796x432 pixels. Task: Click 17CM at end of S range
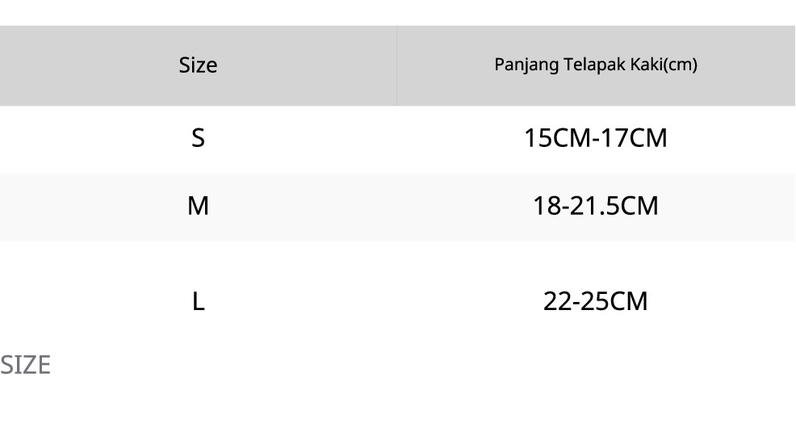click(634, 138)
